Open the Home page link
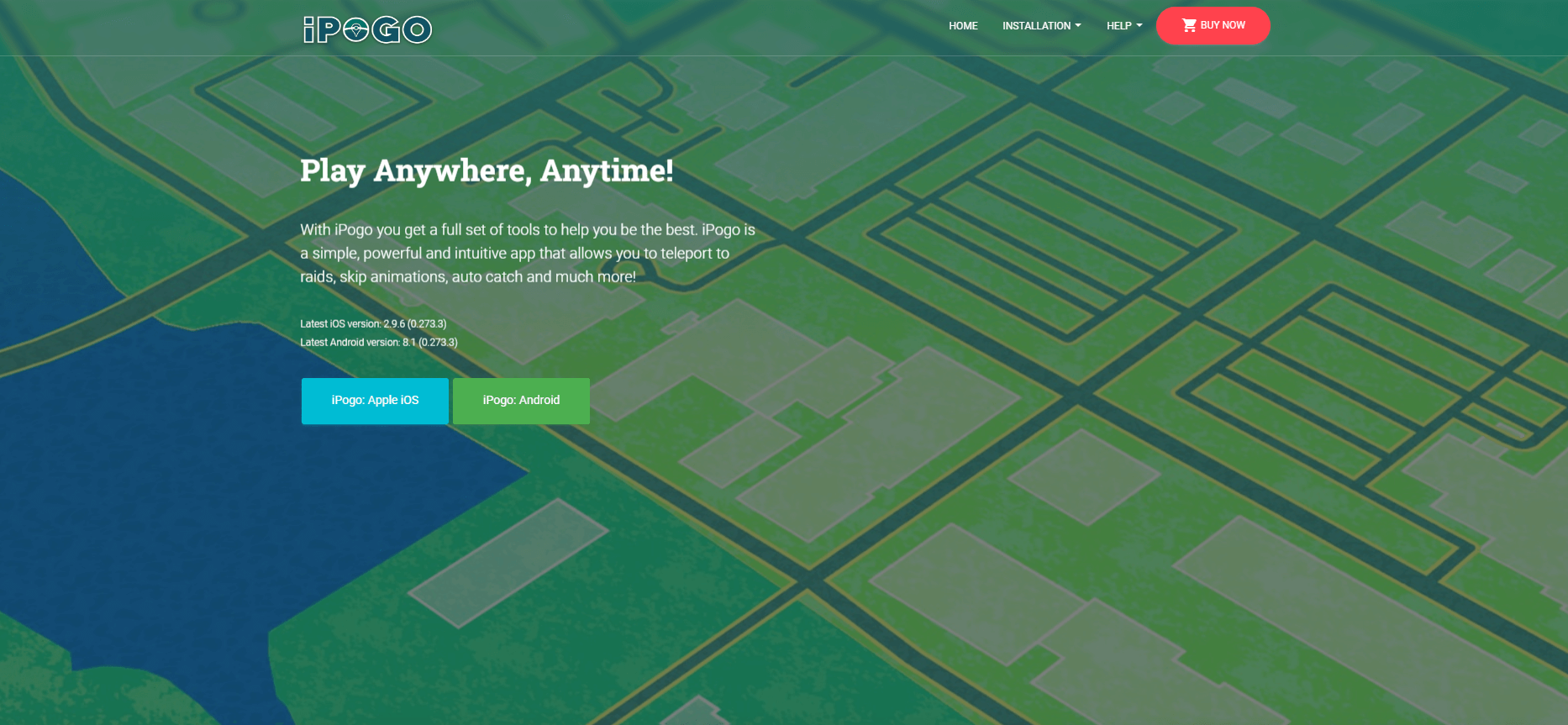 click(963, 26)
